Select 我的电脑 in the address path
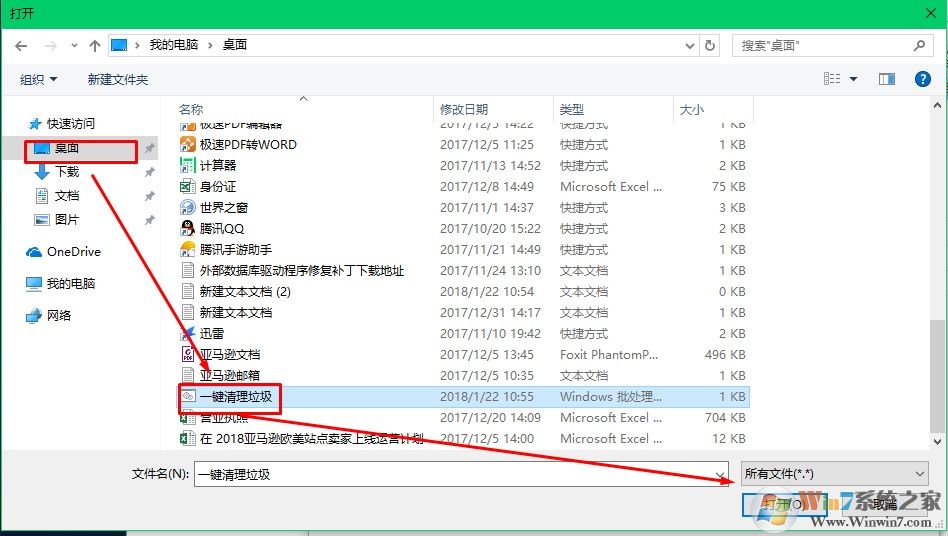The height and width of the screenshot is (536, 948). click(x=174, y=45)
